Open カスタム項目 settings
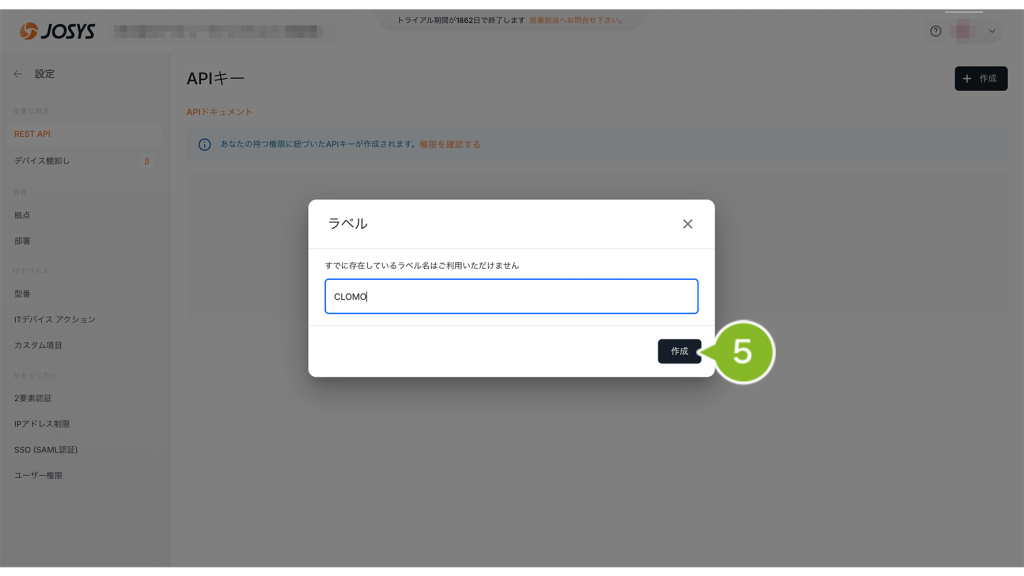Viewport: 1024px width, 576px height. click(38, 346)
